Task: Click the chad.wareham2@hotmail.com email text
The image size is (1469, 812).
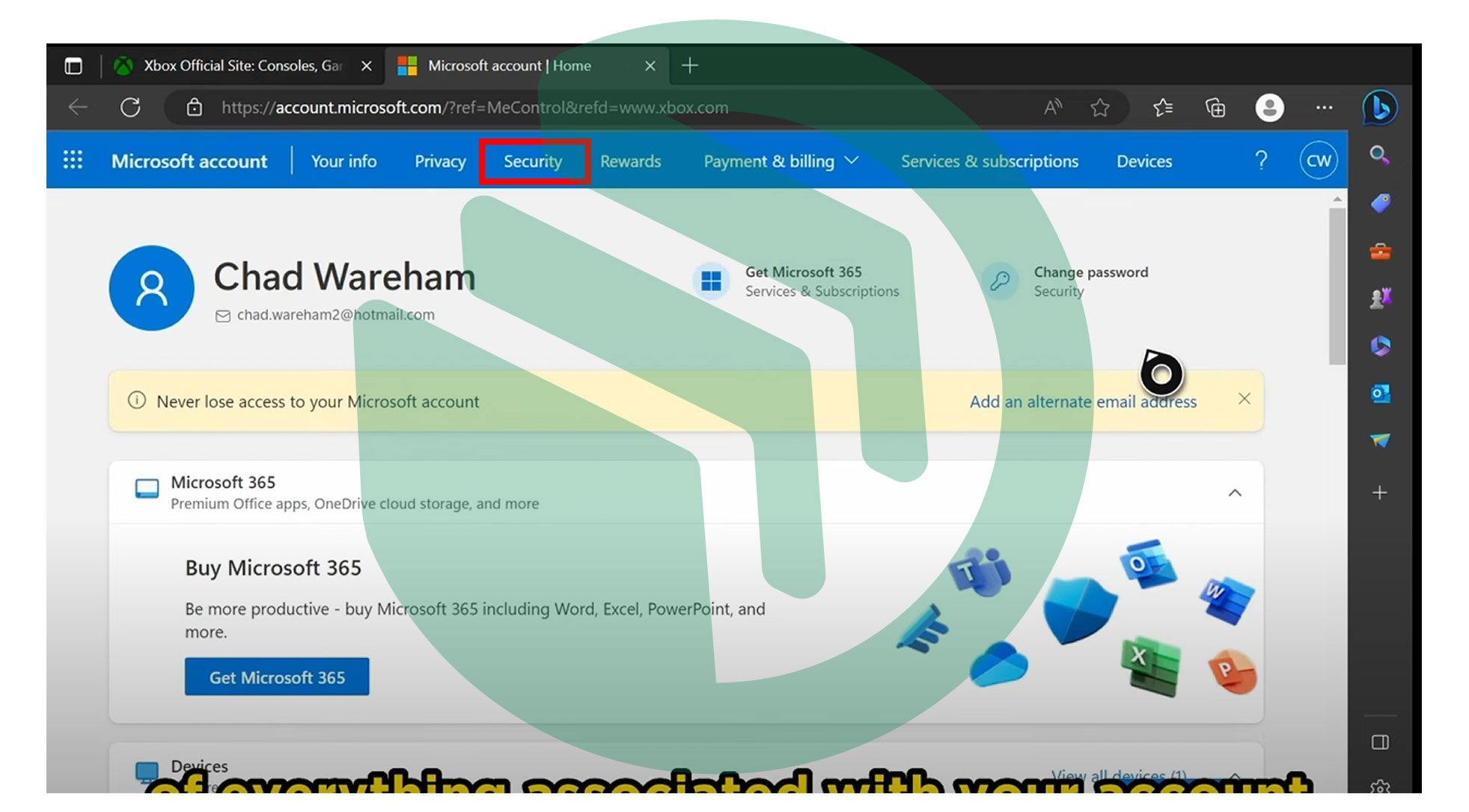Action: click(x=335, y=315)
